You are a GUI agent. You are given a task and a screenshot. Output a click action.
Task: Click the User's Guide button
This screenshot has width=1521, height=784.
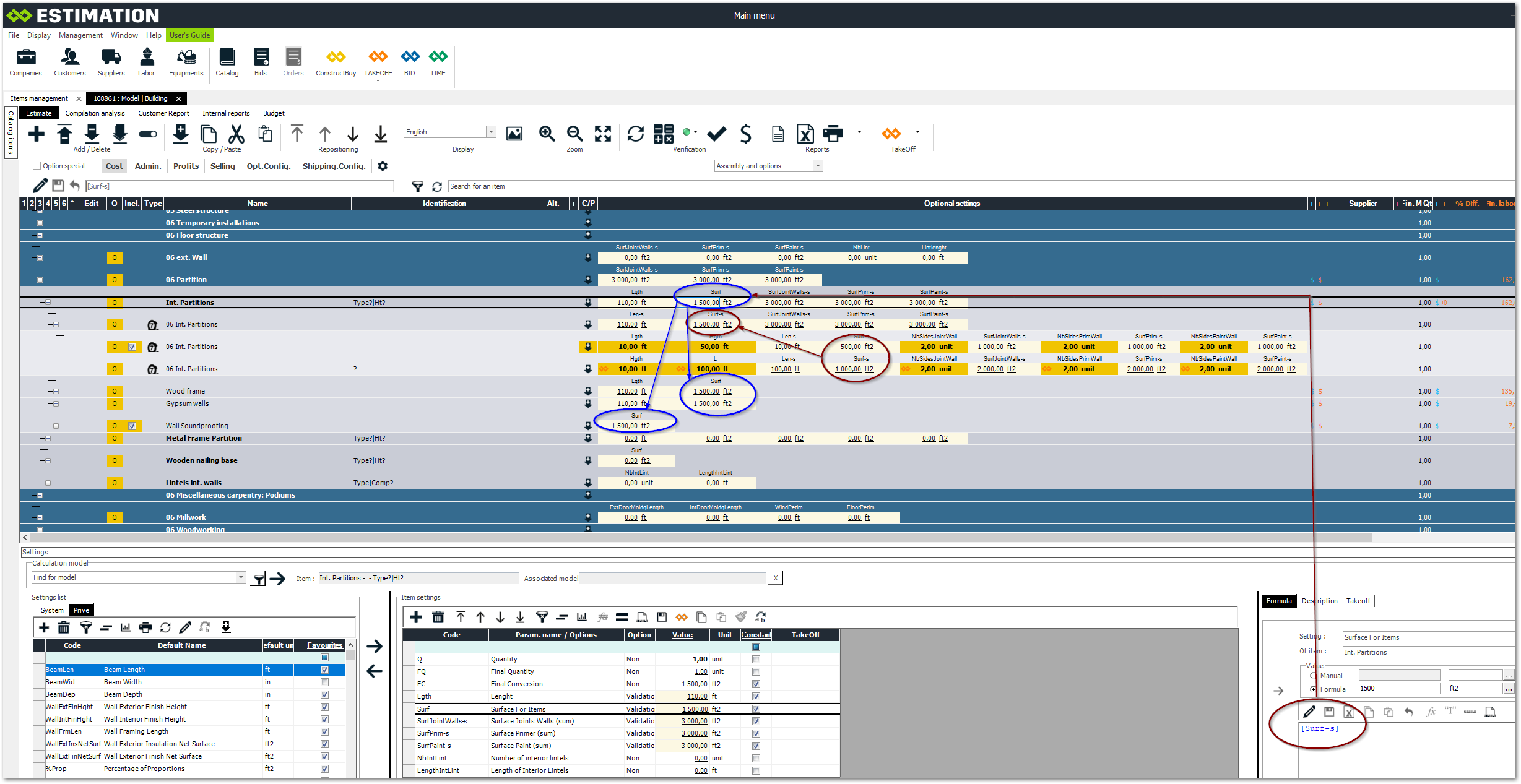click(189, 35)
